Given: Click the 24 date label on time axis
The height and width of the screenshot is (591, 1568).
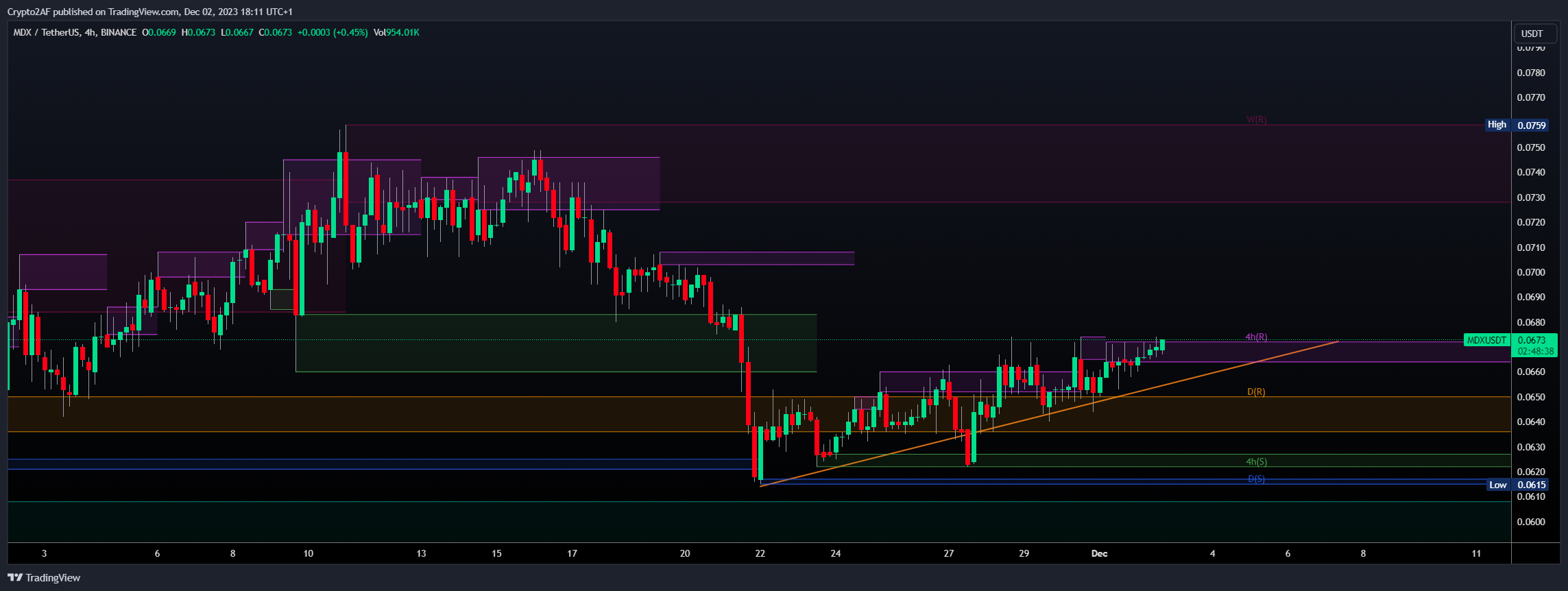Looking at the screenshot, I should point(836,553).
